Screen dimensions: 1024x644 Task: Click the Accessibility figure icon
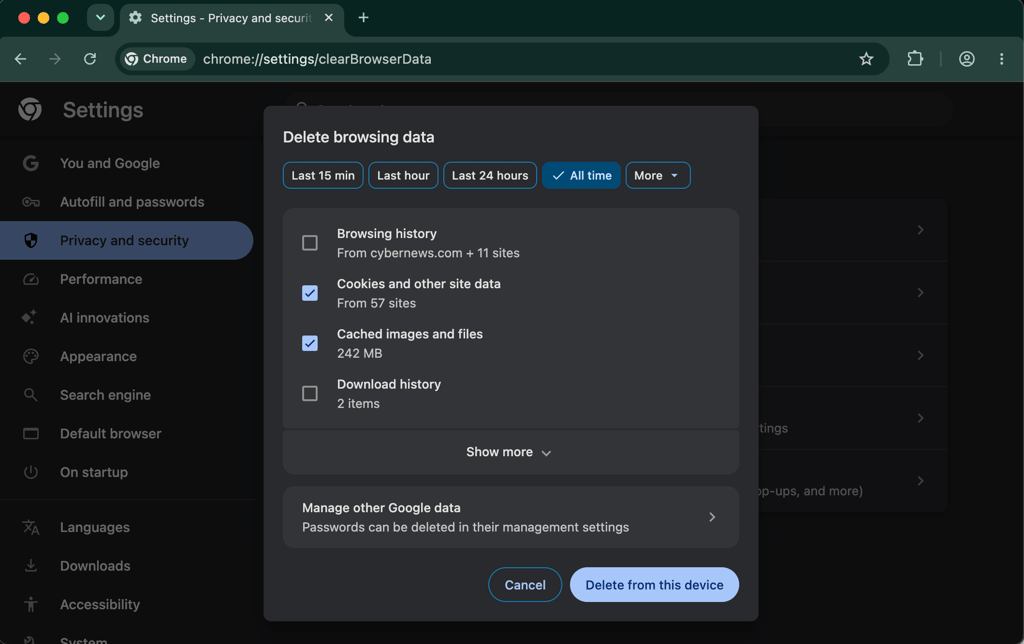coord(31,604)
